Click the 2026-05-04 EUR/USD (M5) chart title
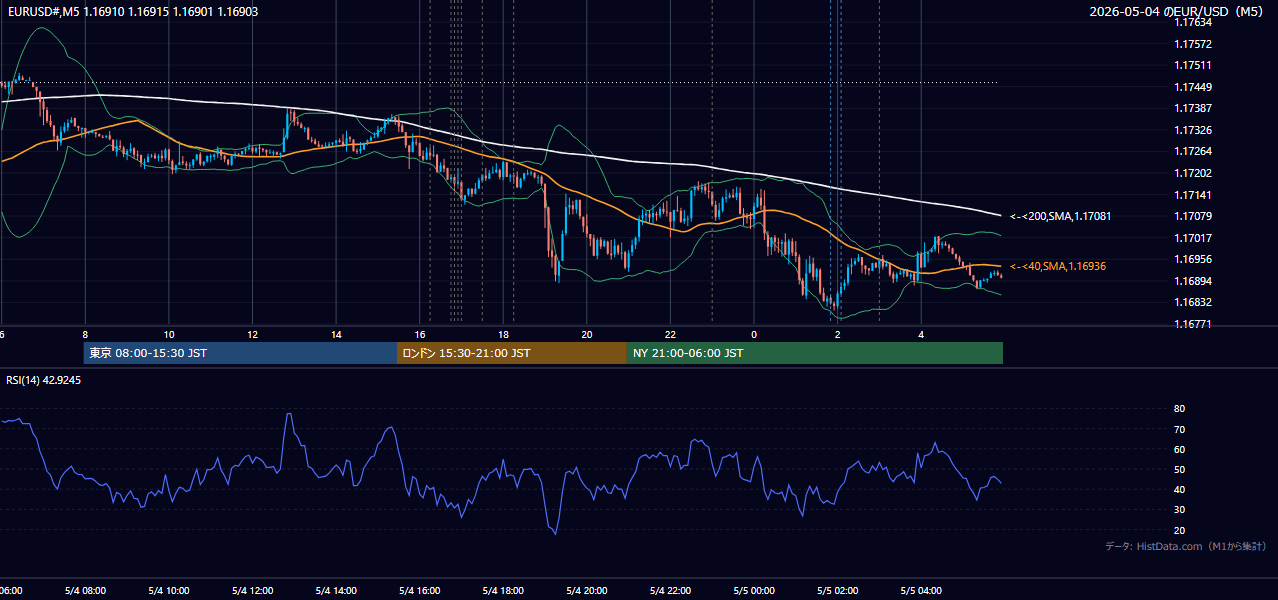Viewport: 1278px width, 600px height. click(x=1177, y=11)
